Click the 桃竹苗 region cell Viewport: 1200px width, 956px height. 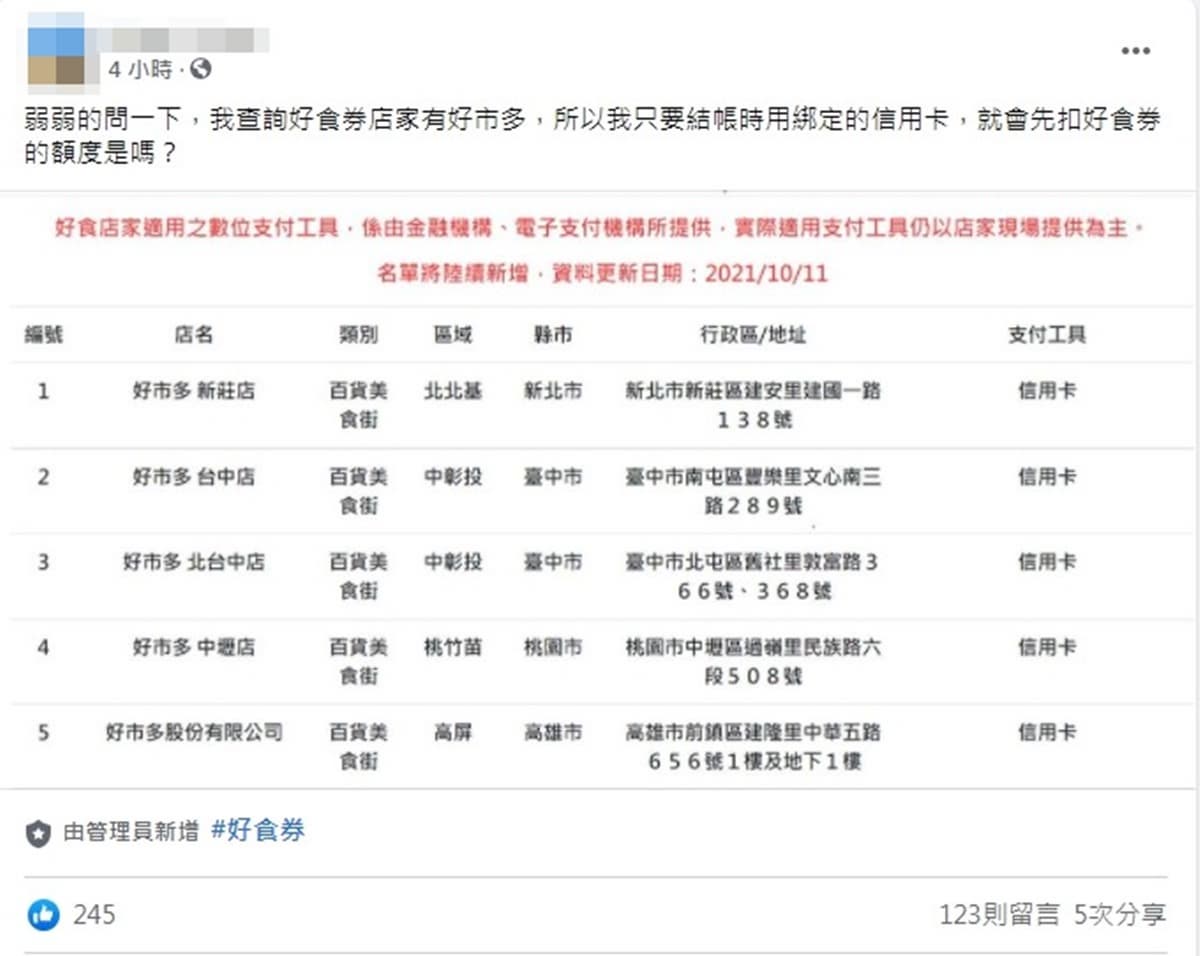click(x=453, y=647)
